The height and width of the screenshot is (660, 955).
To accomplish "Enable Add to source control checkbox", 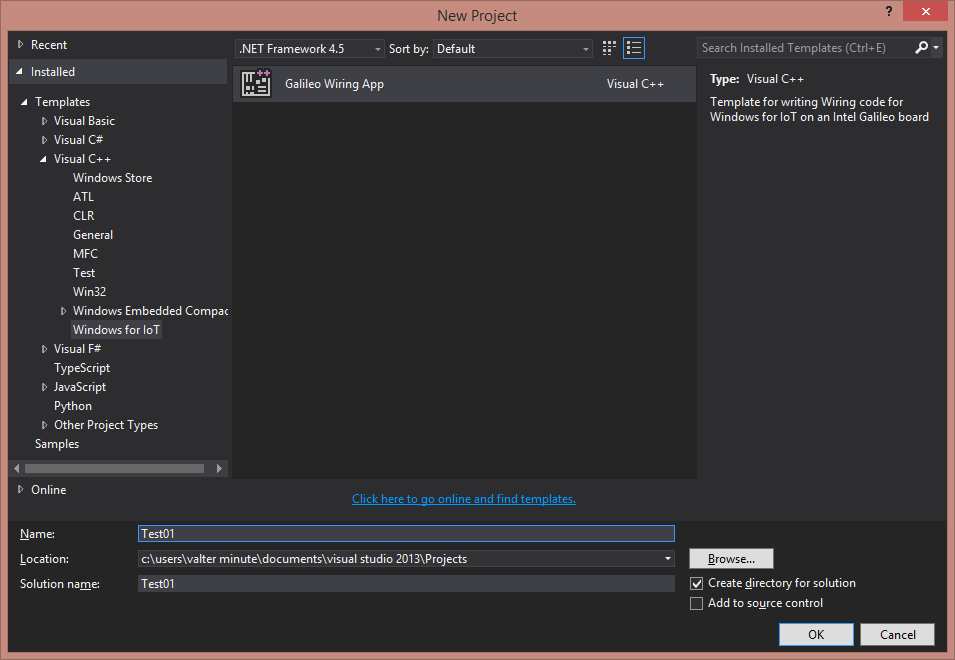I will tap(696, 603).
